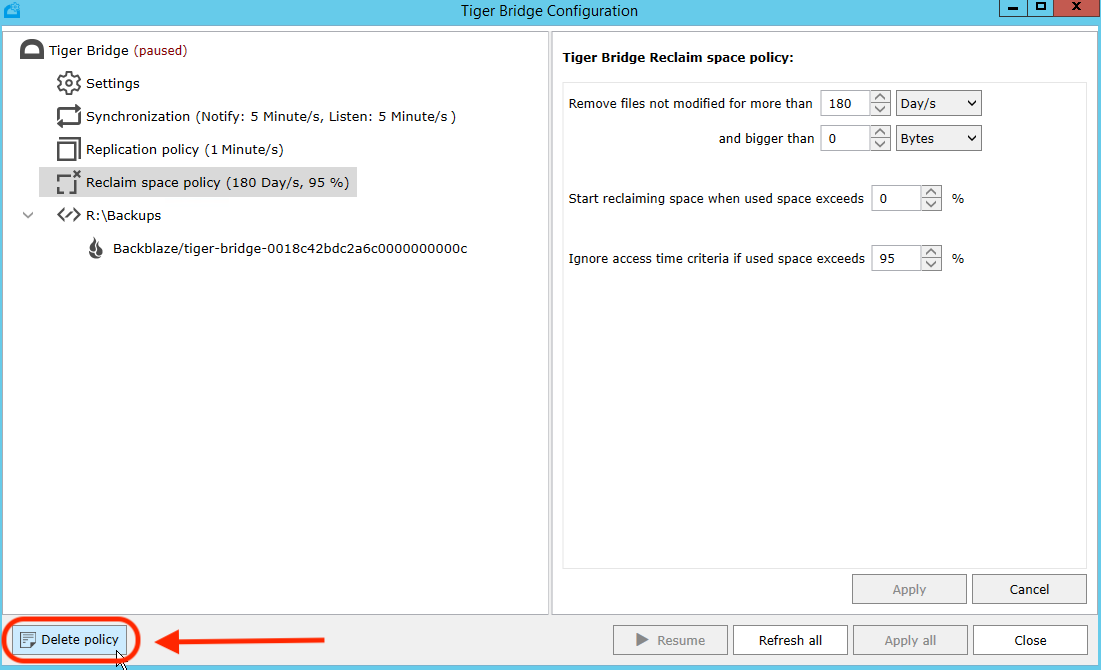Viewport: 1101px width, 670px height.
Task: Click the Delete policy button
Action: pyautogui.click(x=70, y=640)
